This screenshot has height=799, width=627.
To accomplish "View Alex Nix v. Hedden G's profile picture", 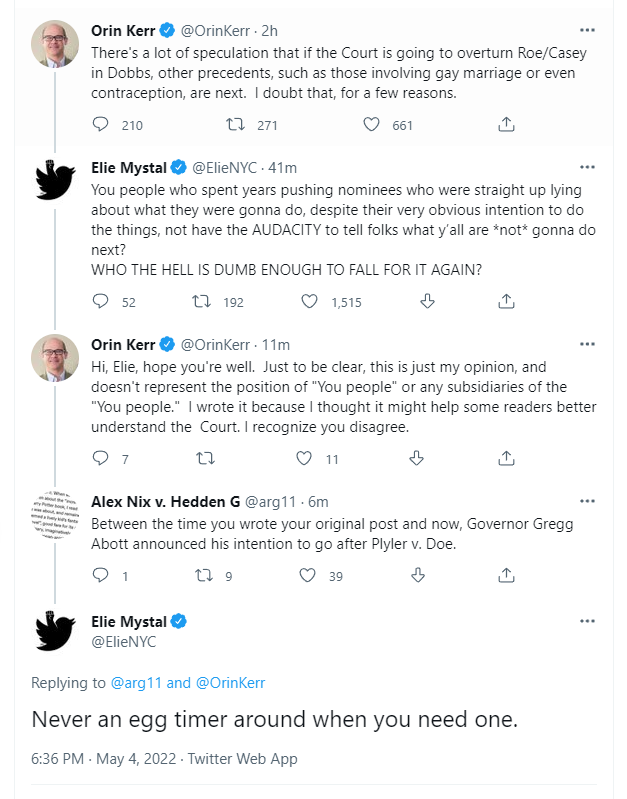I will tap(55, 516).
